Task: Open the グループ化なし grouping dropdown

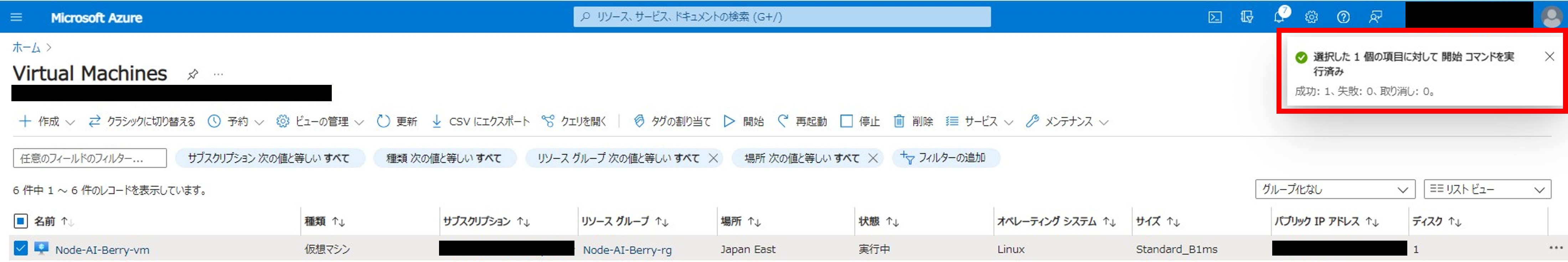Action: [x=1335, y=190]
